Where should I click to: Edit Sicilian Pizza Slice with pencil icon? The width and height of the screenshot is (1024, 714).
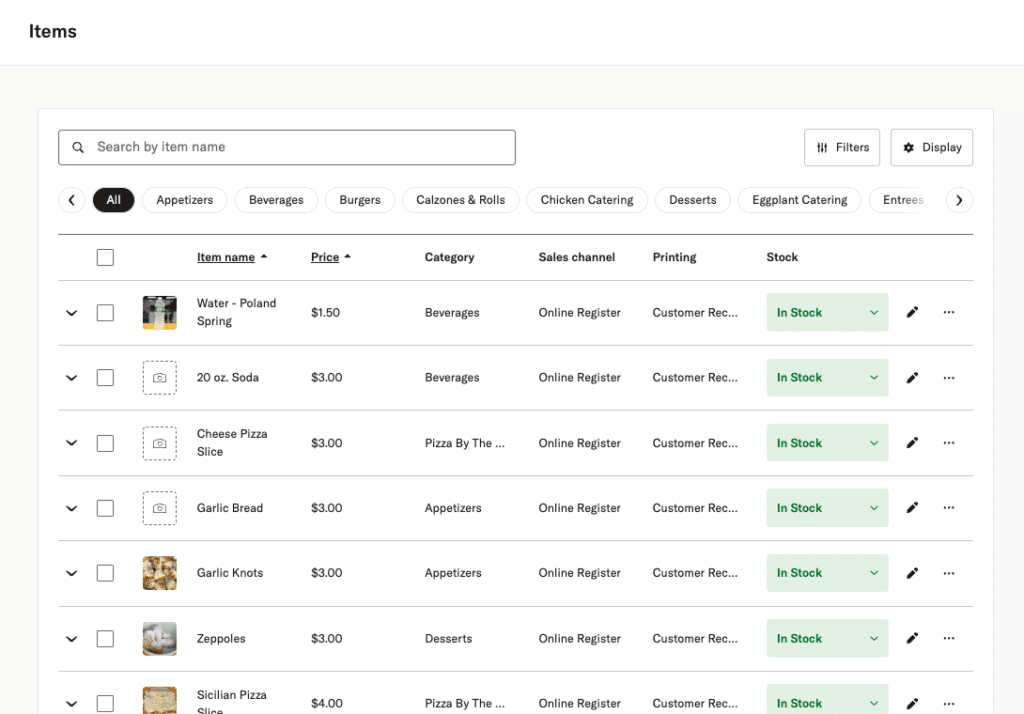912,704
